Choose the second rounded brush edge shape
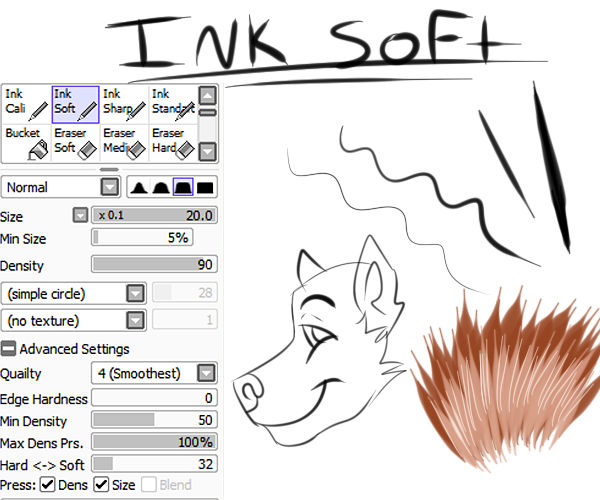Viewport: 600px width, 500px height. [x=161, y=187]
